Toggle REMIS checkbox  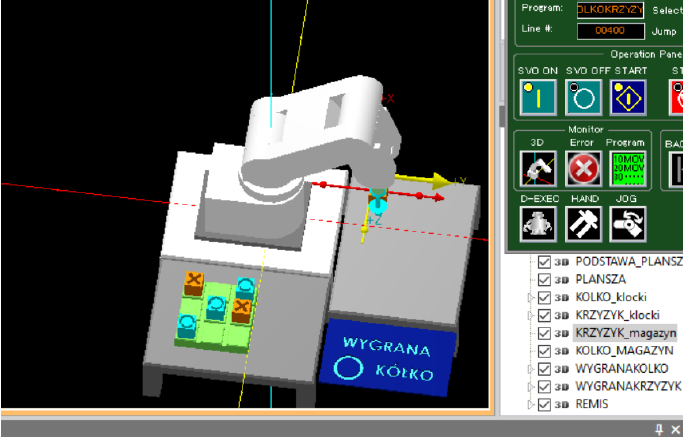[x=544, y=405]
